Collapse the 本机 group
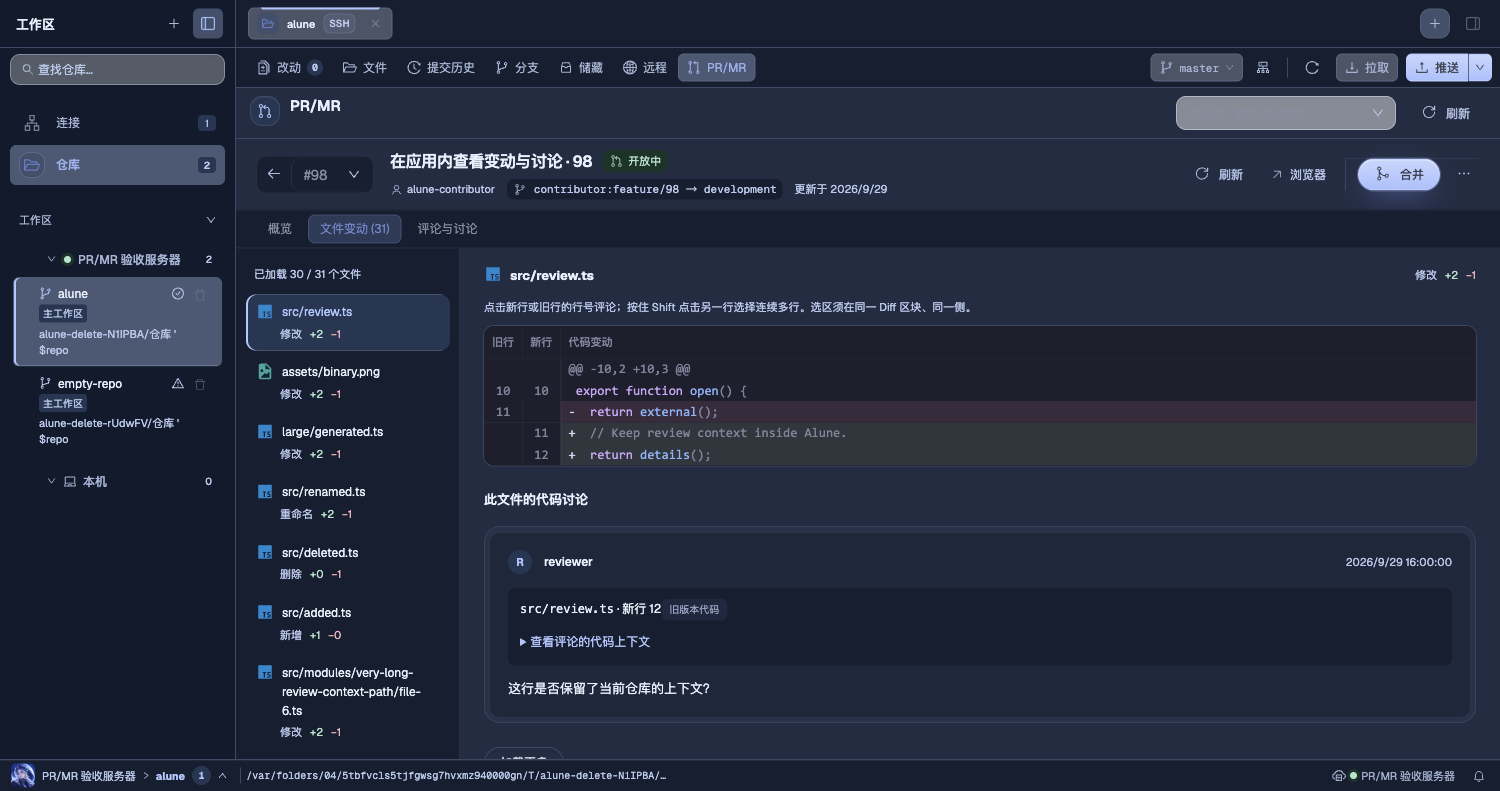The width and height of the screenshot is (1500, 791). 51,482
